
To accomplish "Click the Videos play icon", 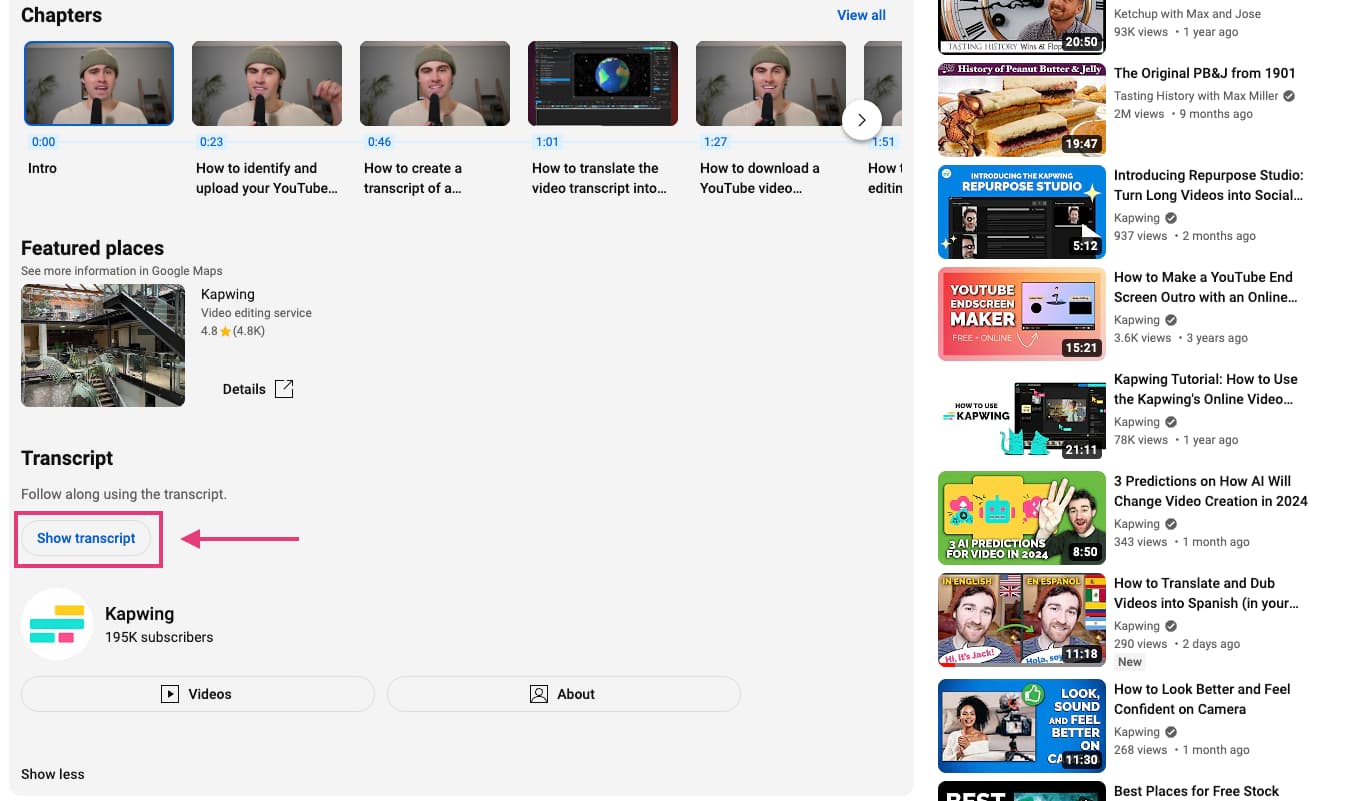I will click(170, 694).
